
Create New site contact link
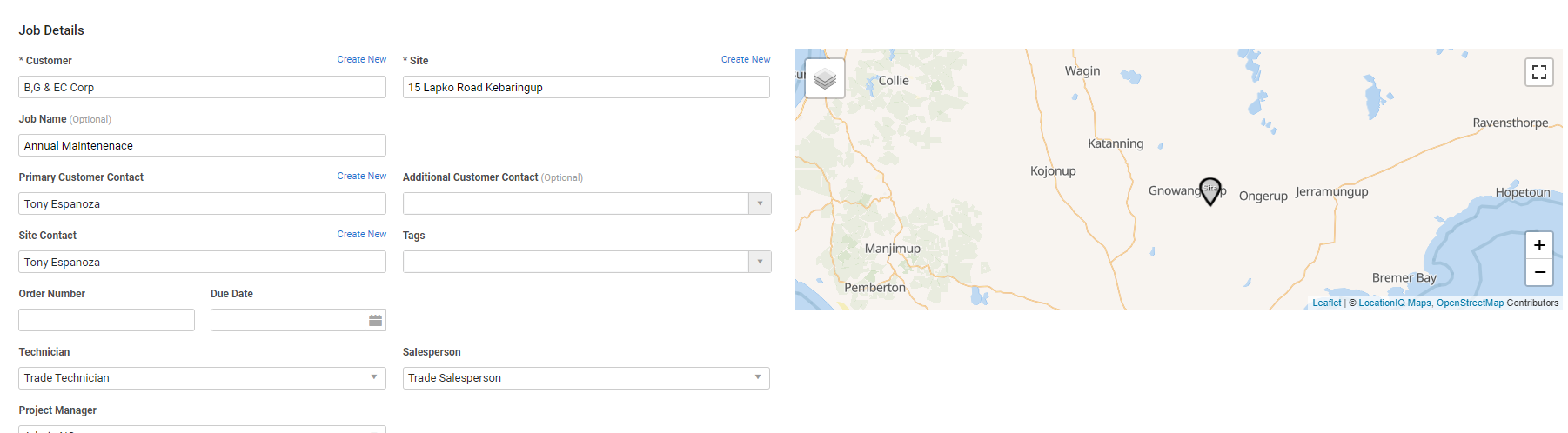(x=362, y=235)
